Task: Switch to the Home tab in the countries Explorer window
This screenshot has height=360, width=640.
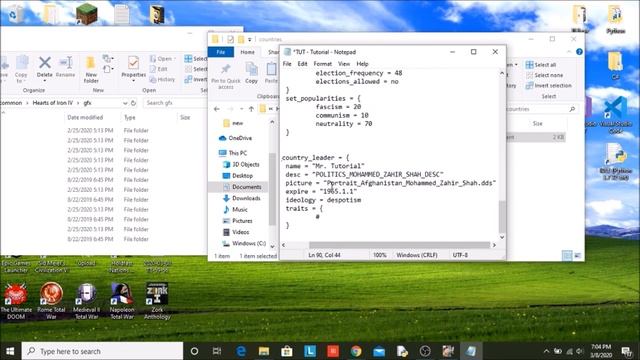Action: 247,52
